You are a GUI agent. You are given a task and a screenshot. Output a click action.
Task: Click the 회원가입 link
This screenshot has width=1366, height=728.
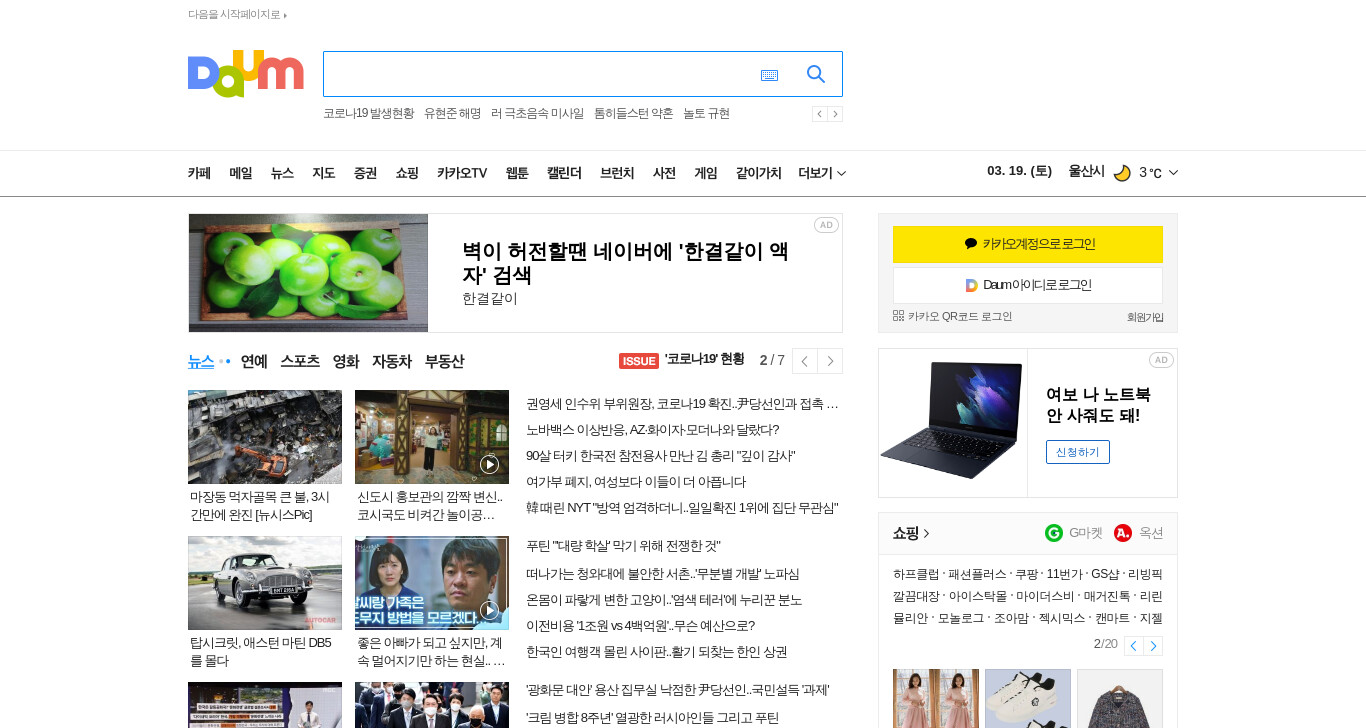pos(1145,317)
